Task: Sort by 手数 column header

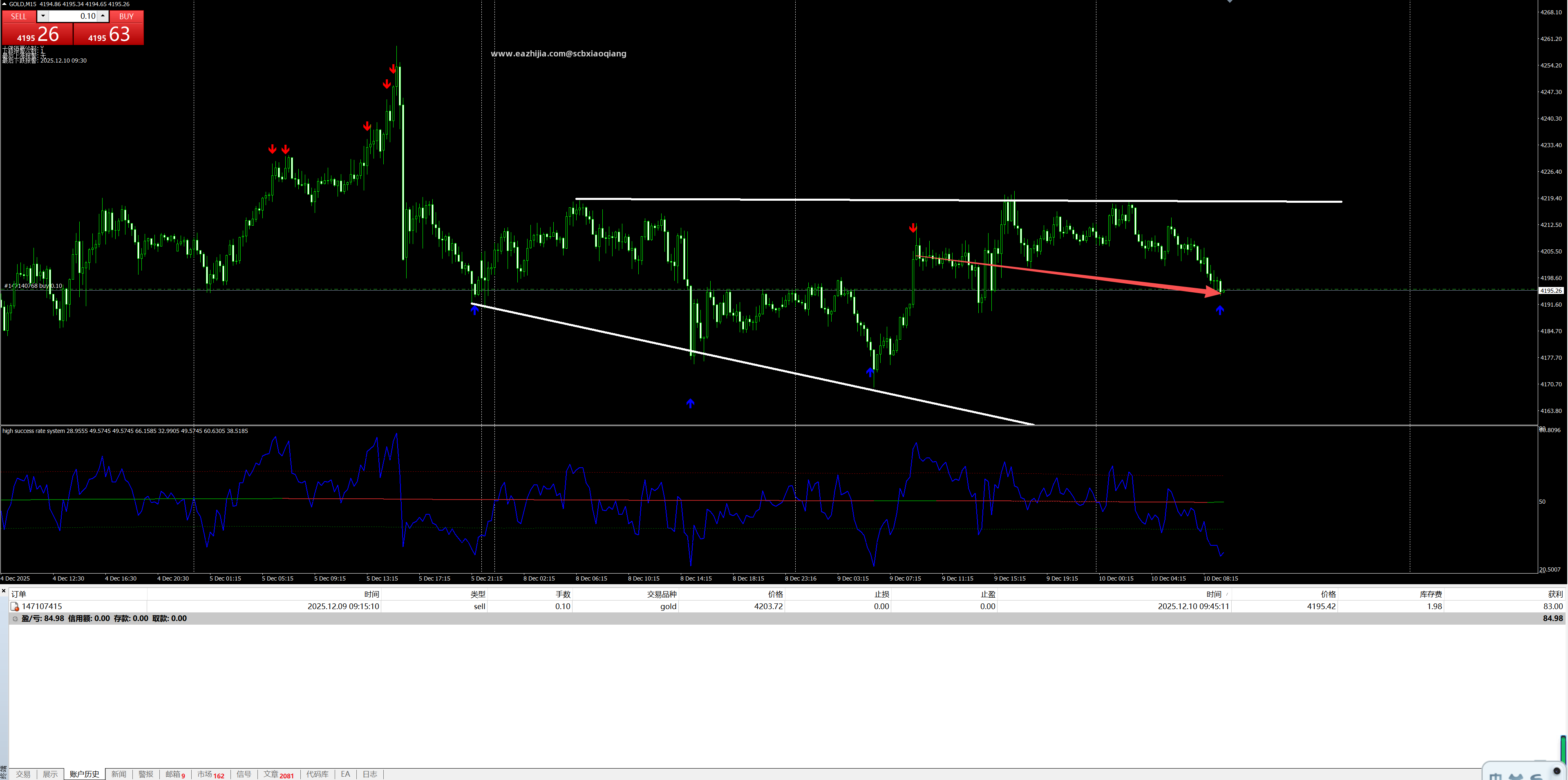Action: coord(530,594)
